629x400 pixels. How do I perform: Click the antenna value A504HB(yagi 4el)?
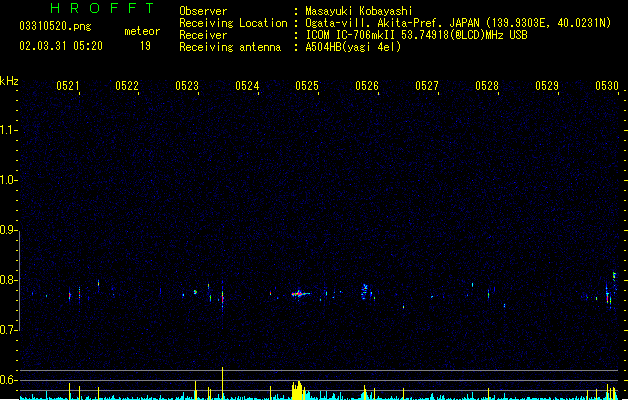tap(353, 47)
